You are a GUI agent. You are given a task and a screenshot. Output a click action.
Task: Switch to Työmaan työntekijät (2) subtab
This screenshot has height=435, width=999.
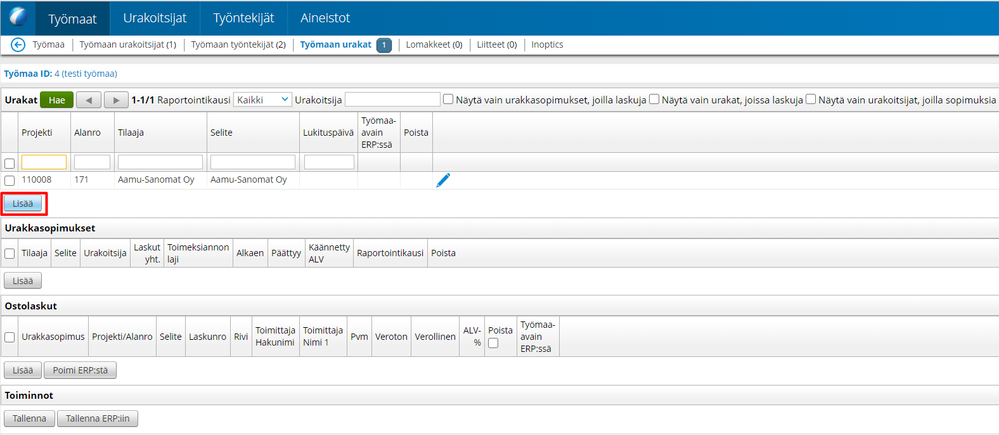238,45
